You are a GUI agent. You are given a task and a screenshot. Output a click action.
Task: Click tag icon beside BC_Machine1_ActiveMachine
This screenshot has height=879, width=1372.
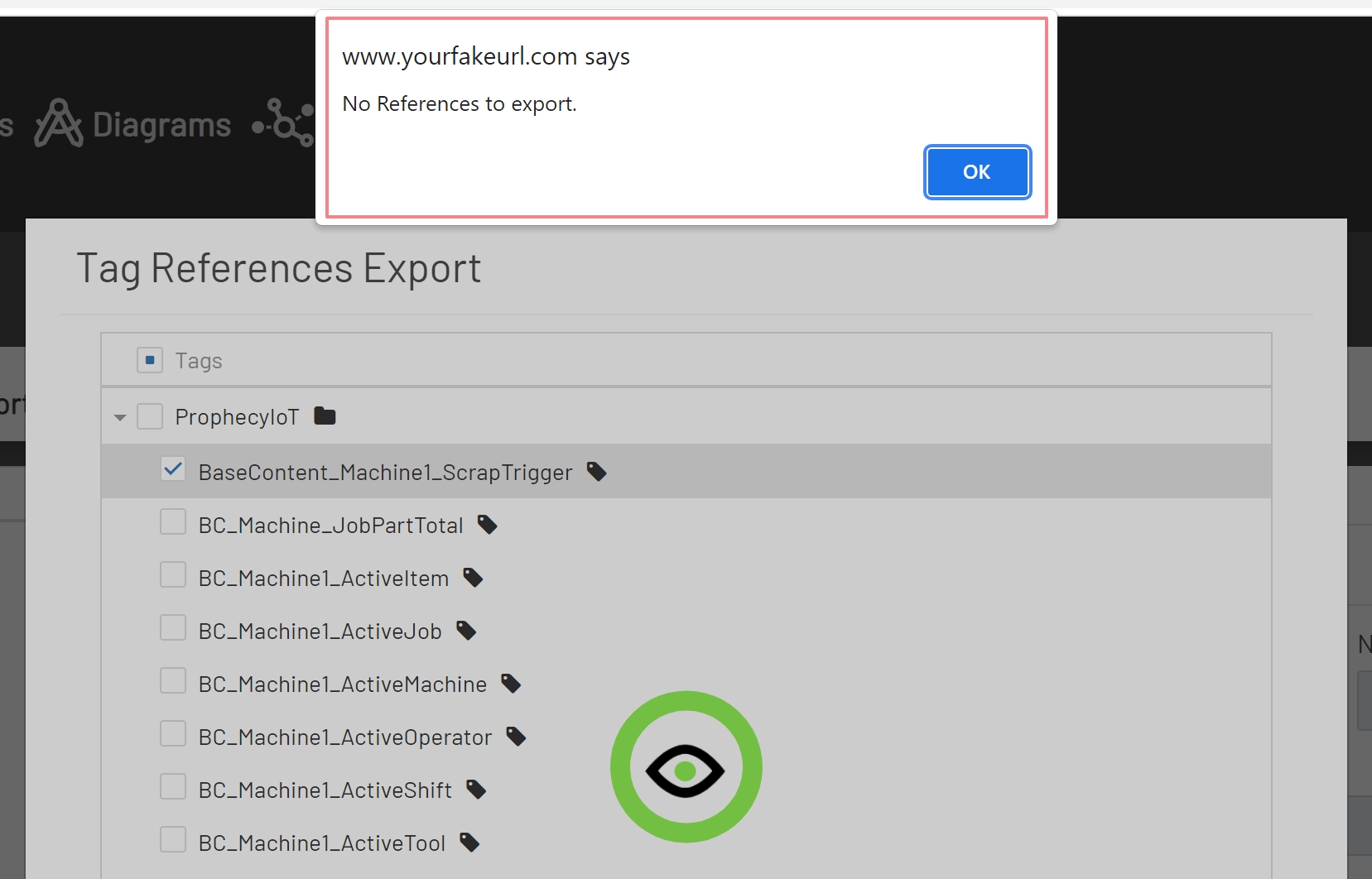[x=511, y=684]
